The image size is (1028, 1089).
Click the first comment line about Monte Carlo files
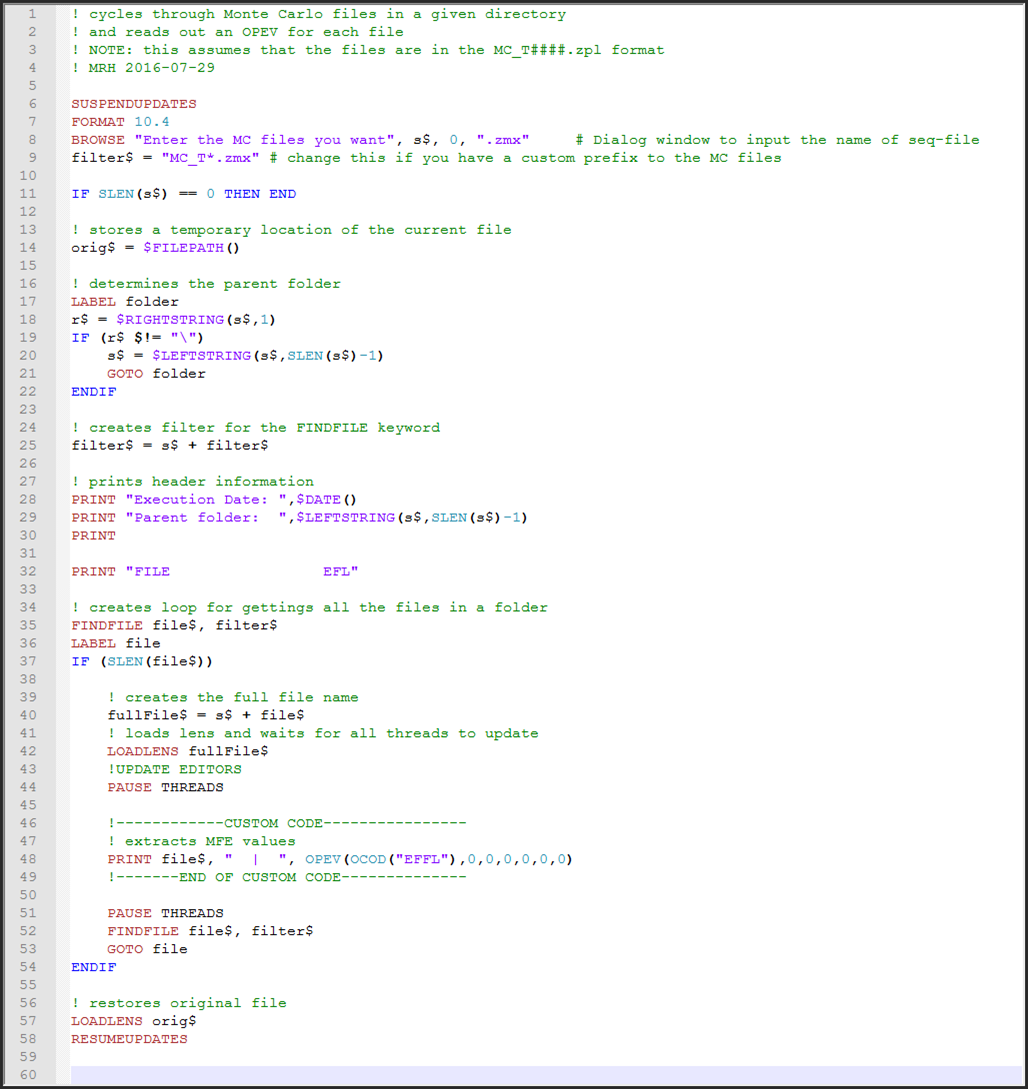coord(319,15)
